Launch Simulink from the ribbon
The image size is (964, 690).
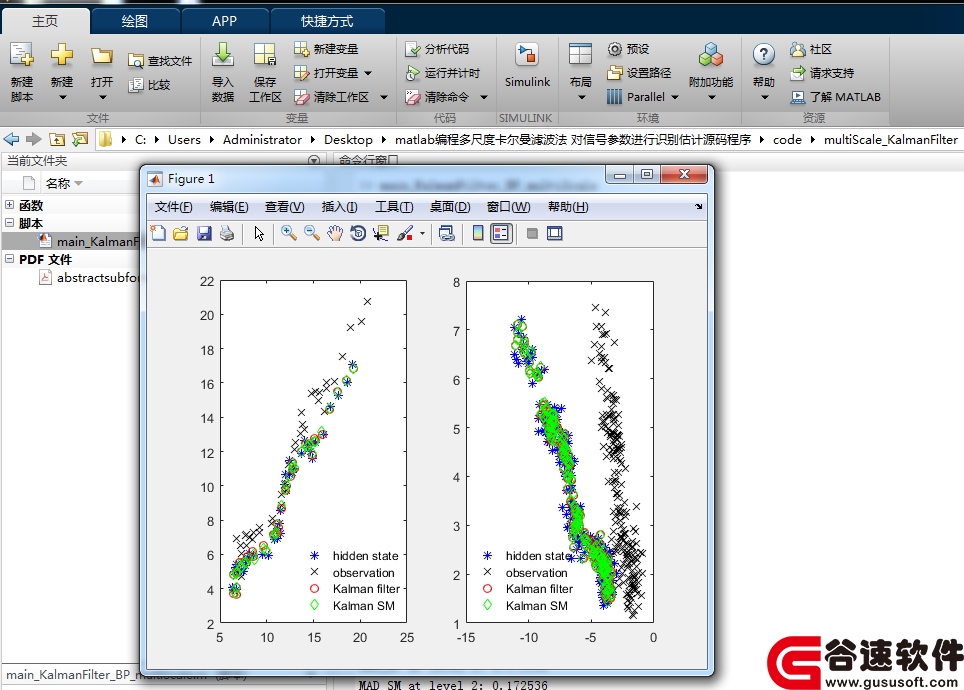527,66
